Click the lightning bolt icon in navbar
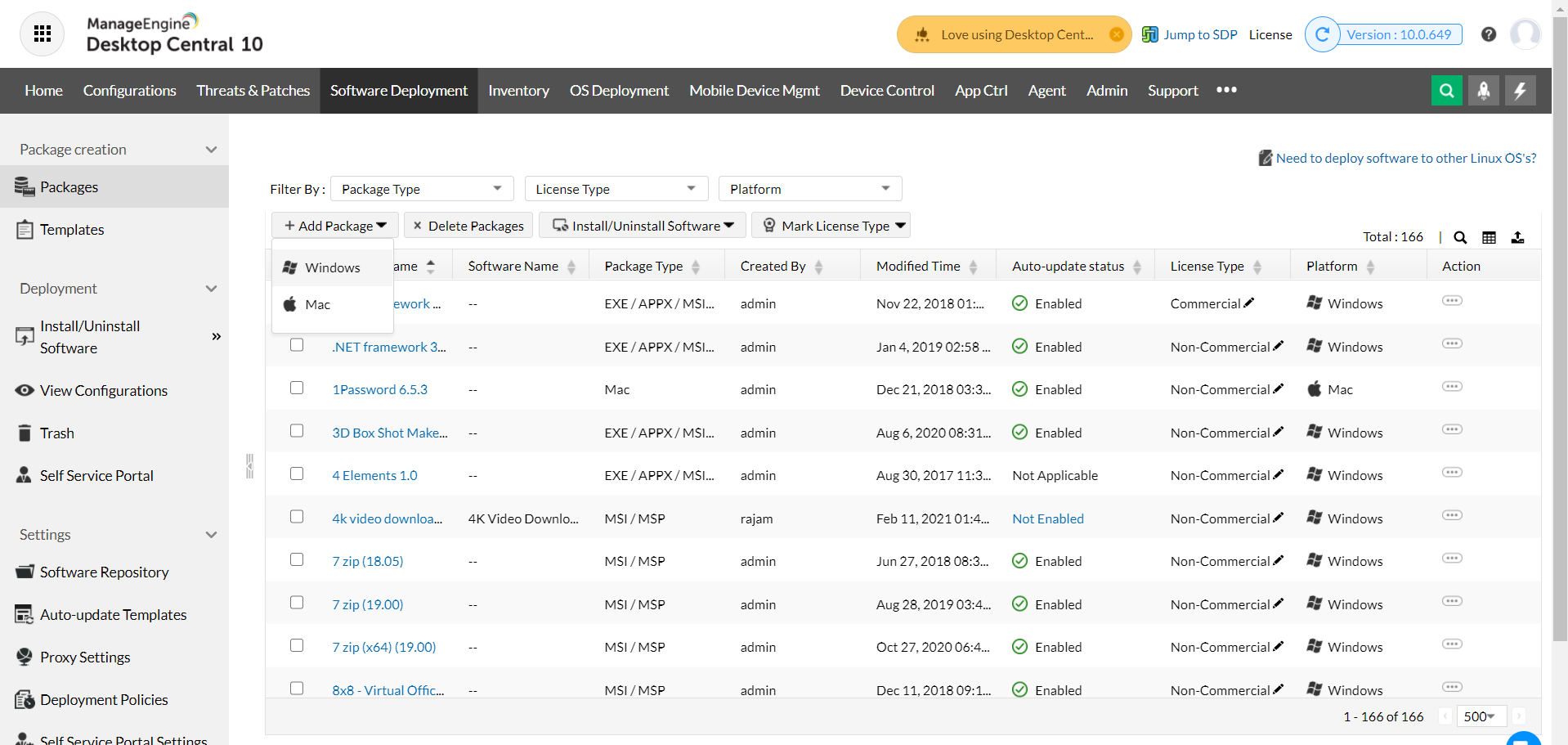1568x745 pixels. coord(1520,91)
